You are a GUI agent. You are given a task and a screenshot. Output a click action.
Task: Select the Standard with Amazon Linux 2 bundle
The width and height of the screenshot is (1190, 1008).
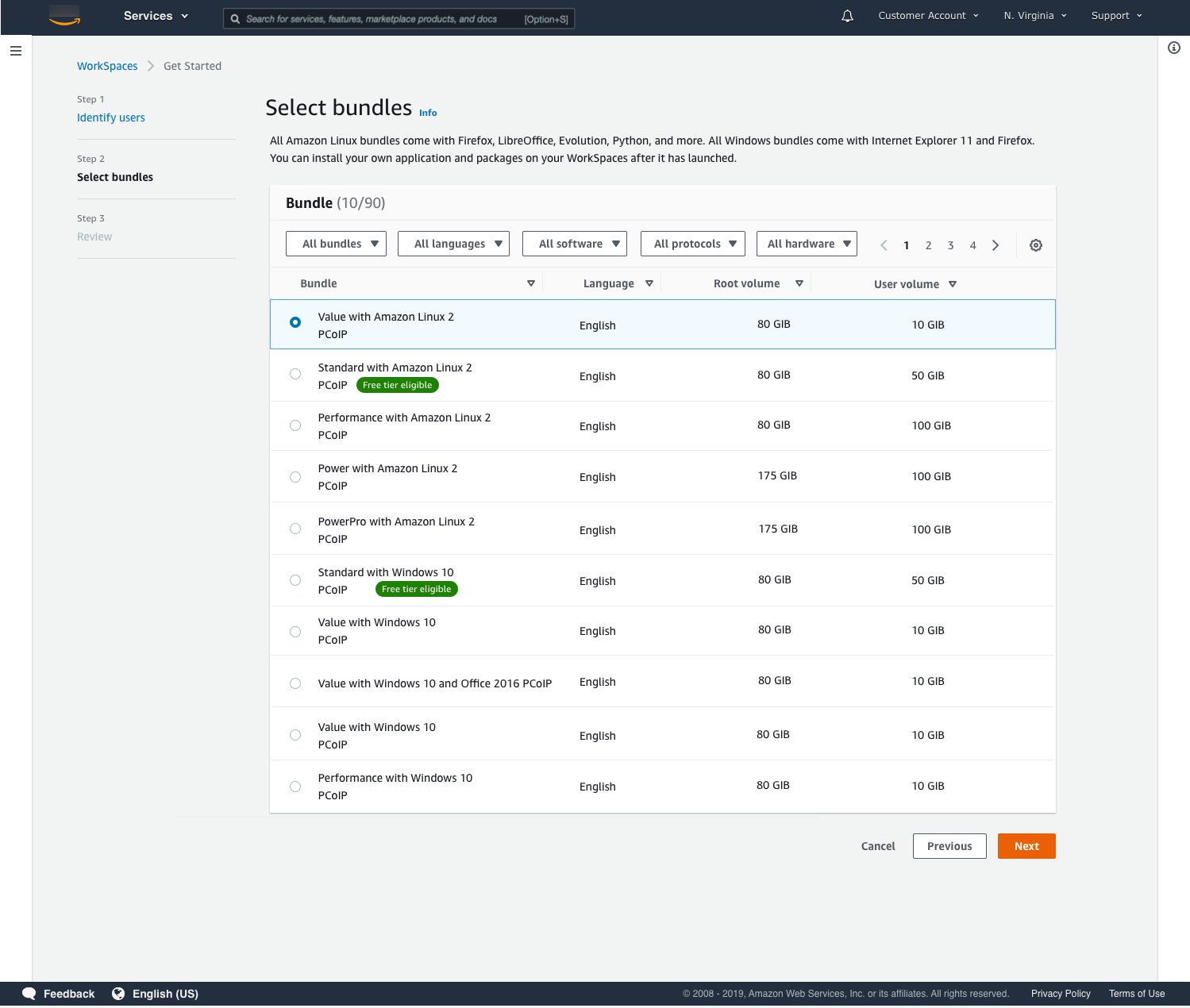point(295,374)
